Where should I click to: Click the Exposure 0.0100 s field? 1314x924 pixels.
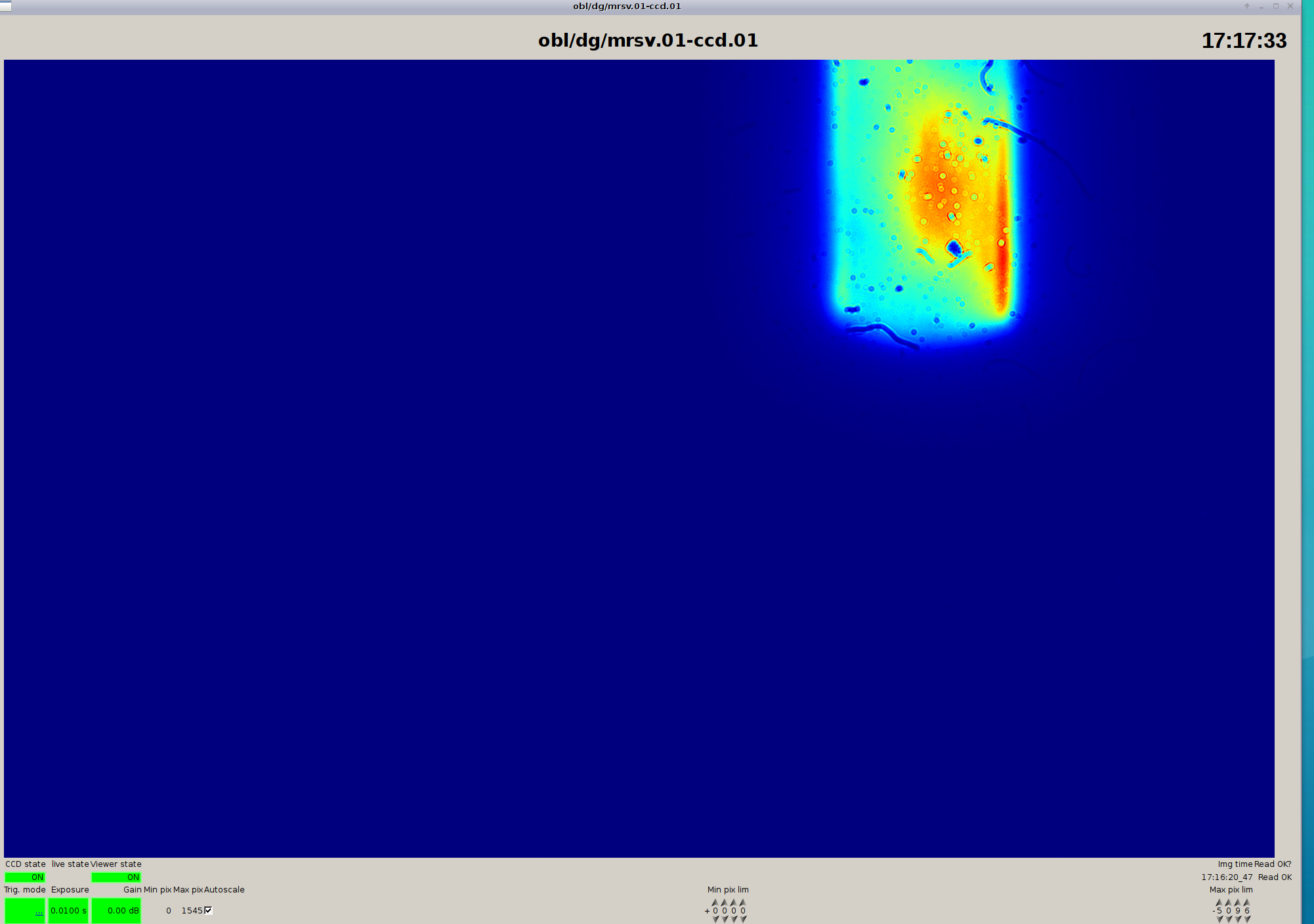pyautogui.click(x=68, y=910)
